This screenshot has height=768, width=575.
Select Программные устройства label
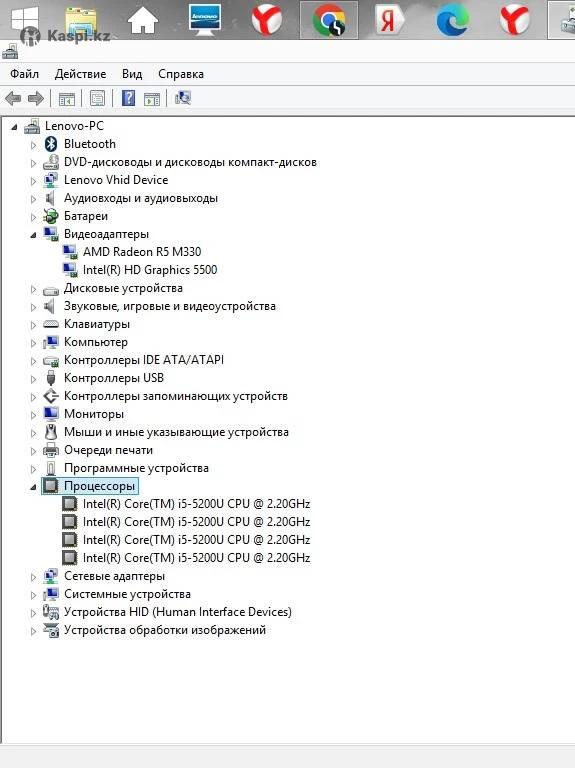pyautogui.click(x=136, y=468)
